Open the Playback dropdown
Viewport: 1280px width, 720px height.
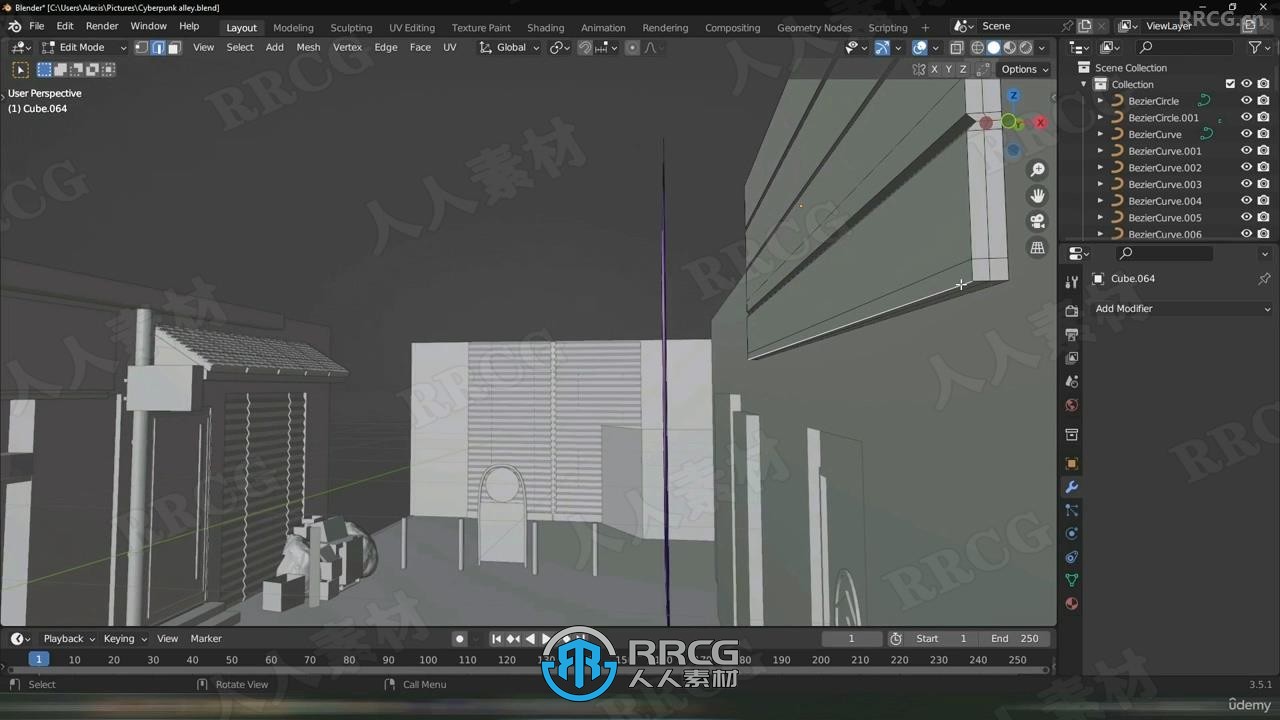[69, 638]
